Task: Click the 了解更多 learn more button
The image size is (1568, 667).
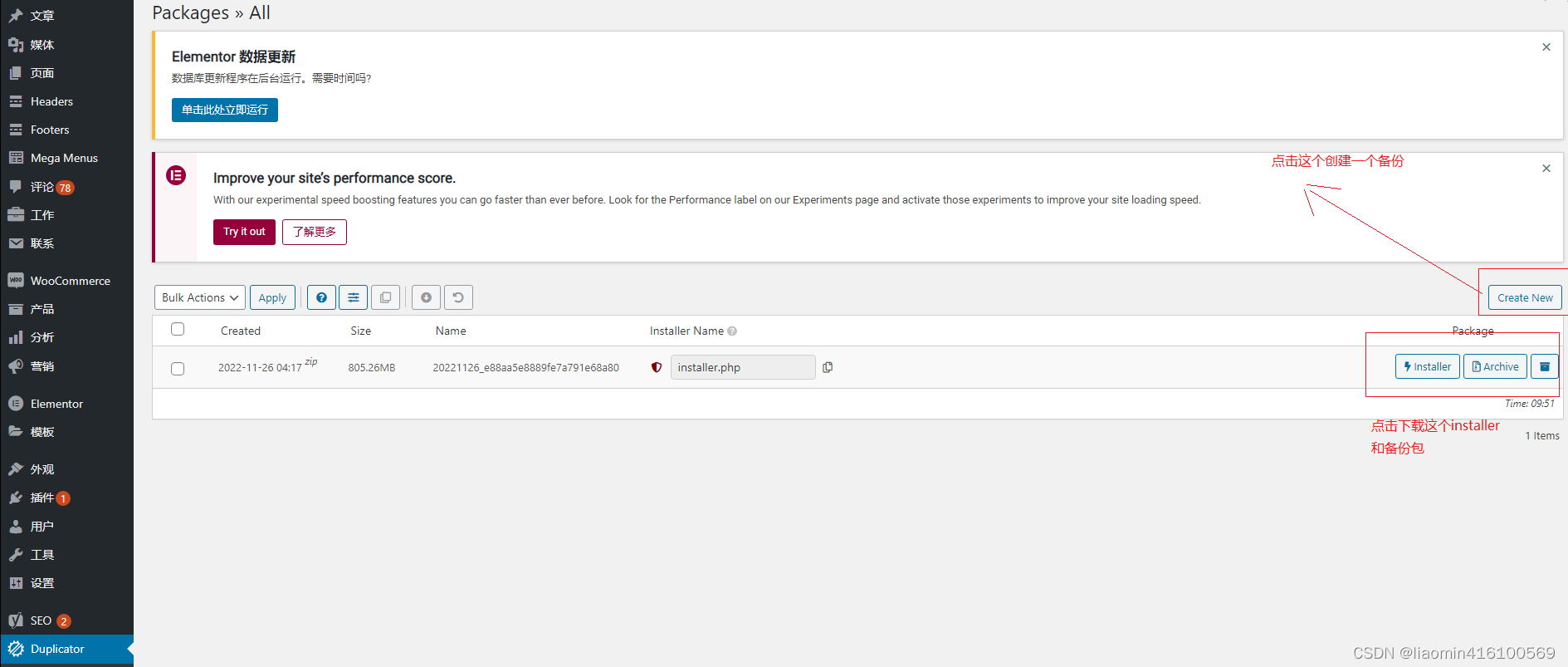Action: point(315,232)
